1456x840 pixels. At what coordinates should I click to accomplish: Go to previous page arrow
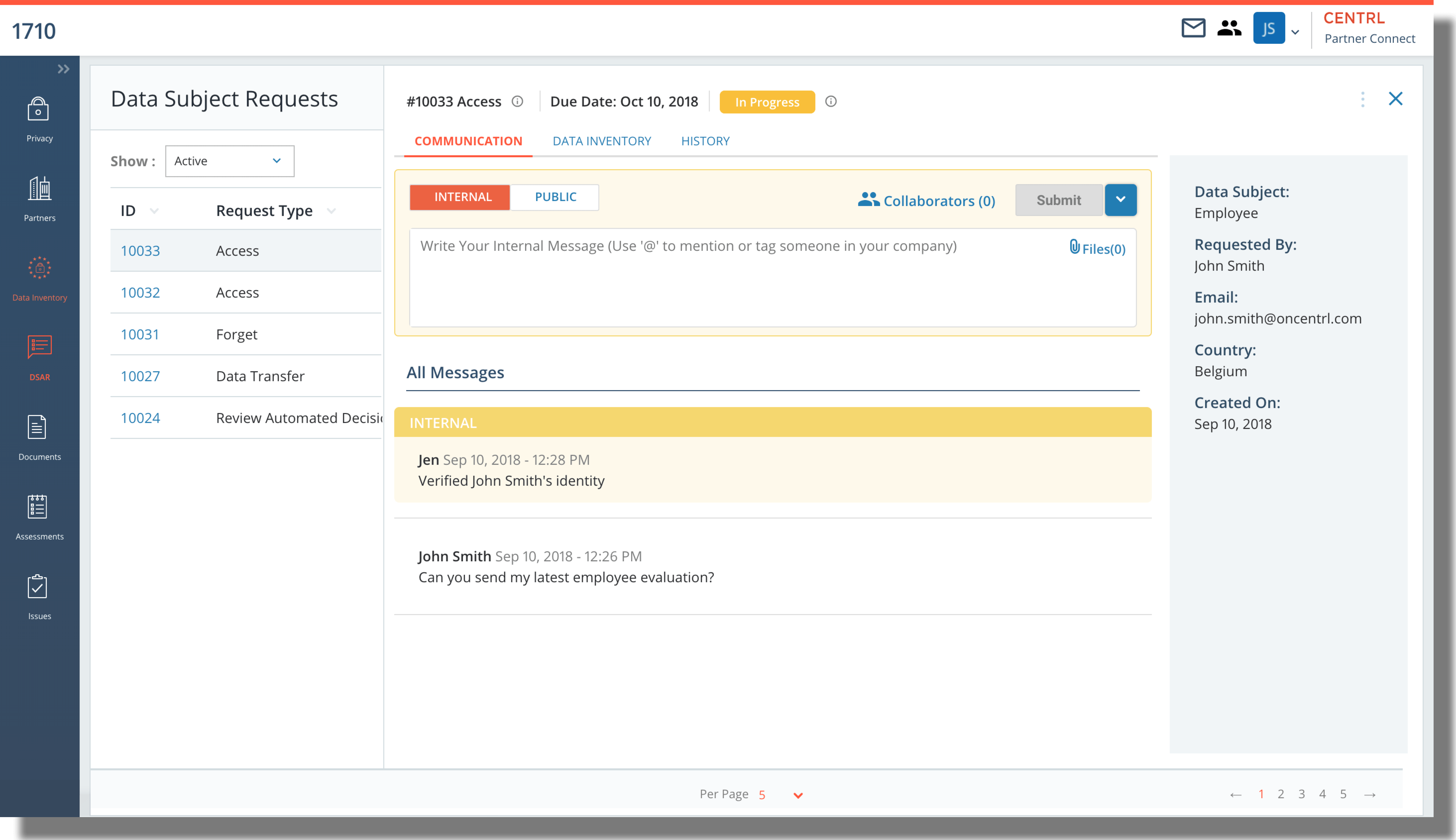pyautogui.click(x=1235, y=795)
